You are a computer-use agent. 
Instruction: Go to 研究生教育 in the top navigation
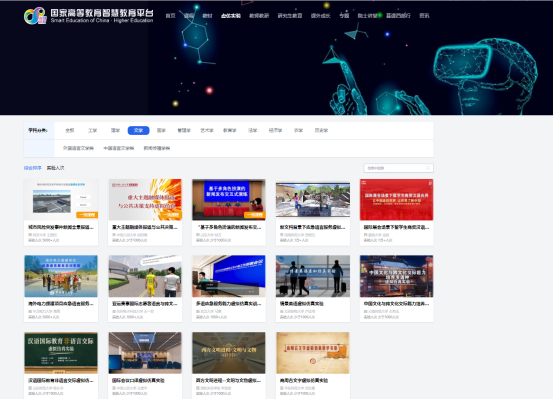pyautogui.click(x=290, y=16)
